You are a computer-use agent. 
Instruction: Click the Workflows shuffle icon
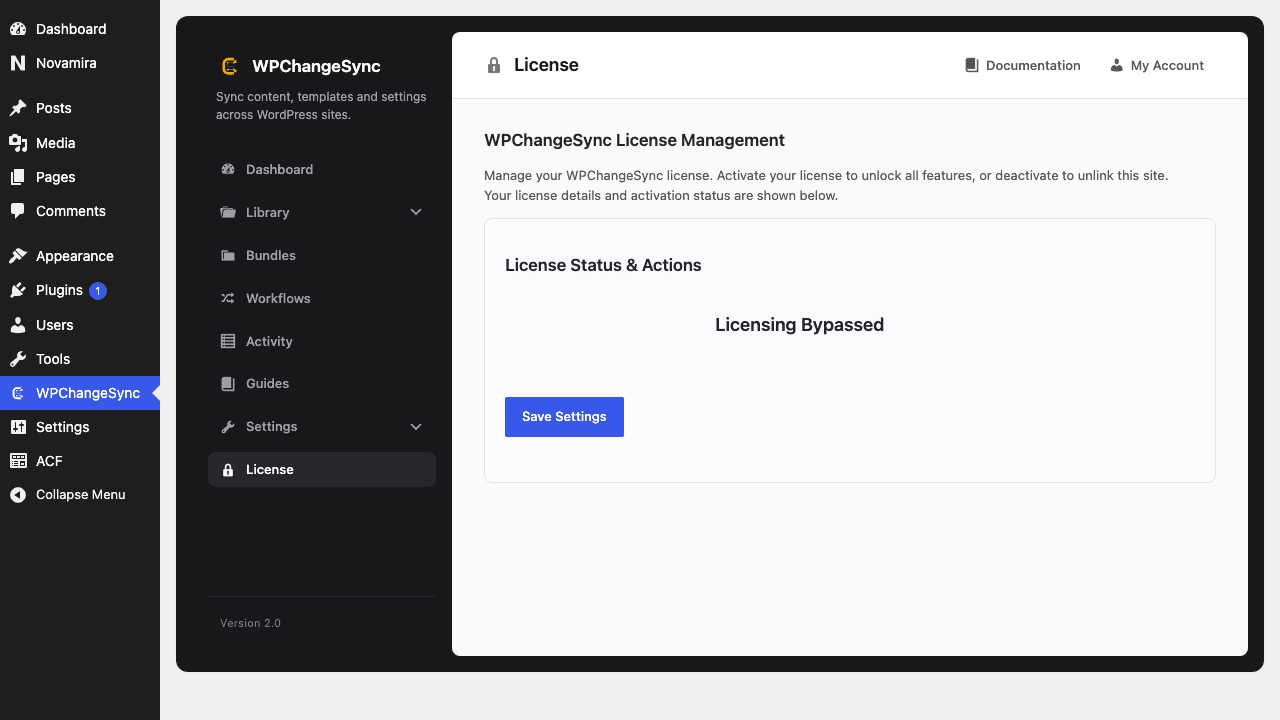point(228,298)
